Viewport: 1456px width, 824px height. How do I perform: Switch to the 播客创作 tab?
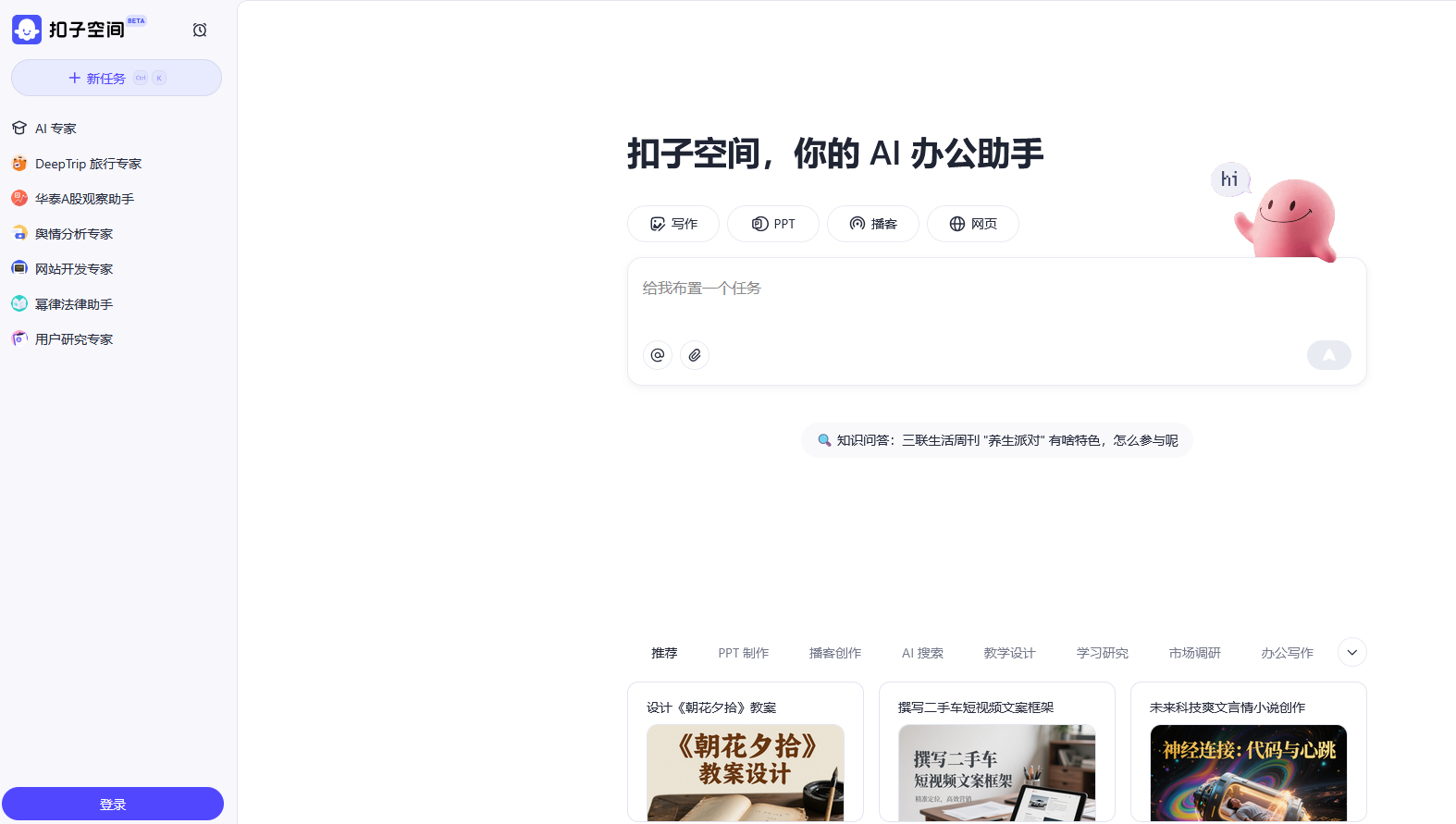point(835,653)
